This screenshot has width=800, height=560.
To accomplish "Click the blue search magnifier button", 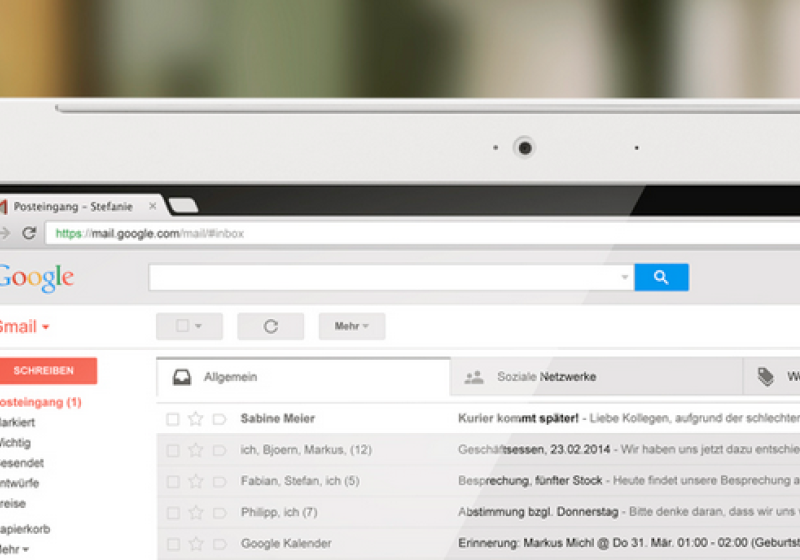I will point(661,277).
